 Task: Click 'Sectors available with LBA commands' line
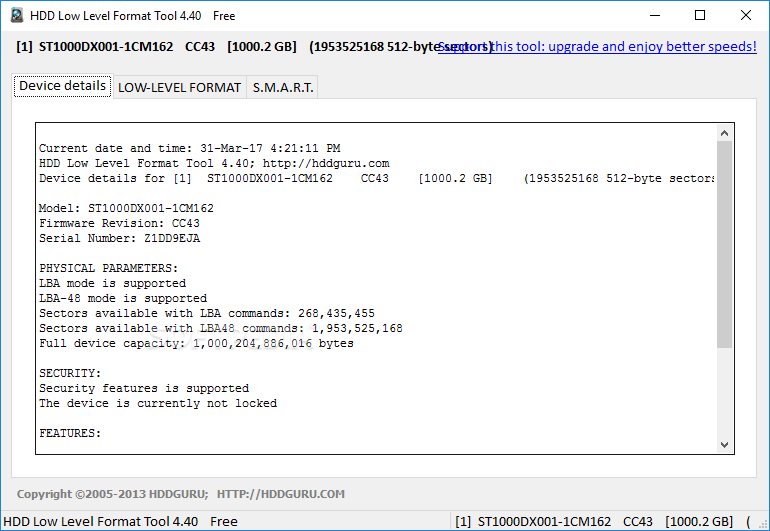pos(207,313)
